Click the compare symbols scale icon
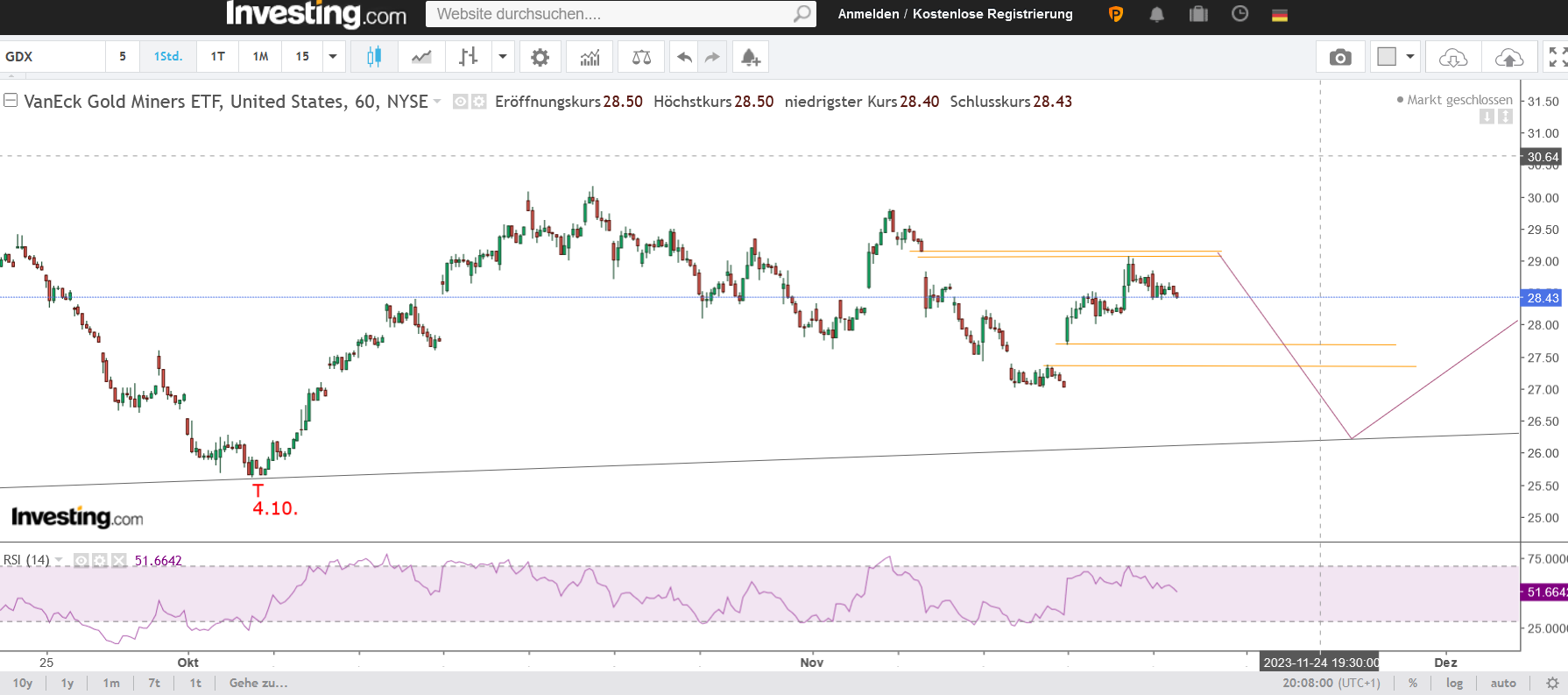This screenshot has width=1568, height=695. point(641,57)
